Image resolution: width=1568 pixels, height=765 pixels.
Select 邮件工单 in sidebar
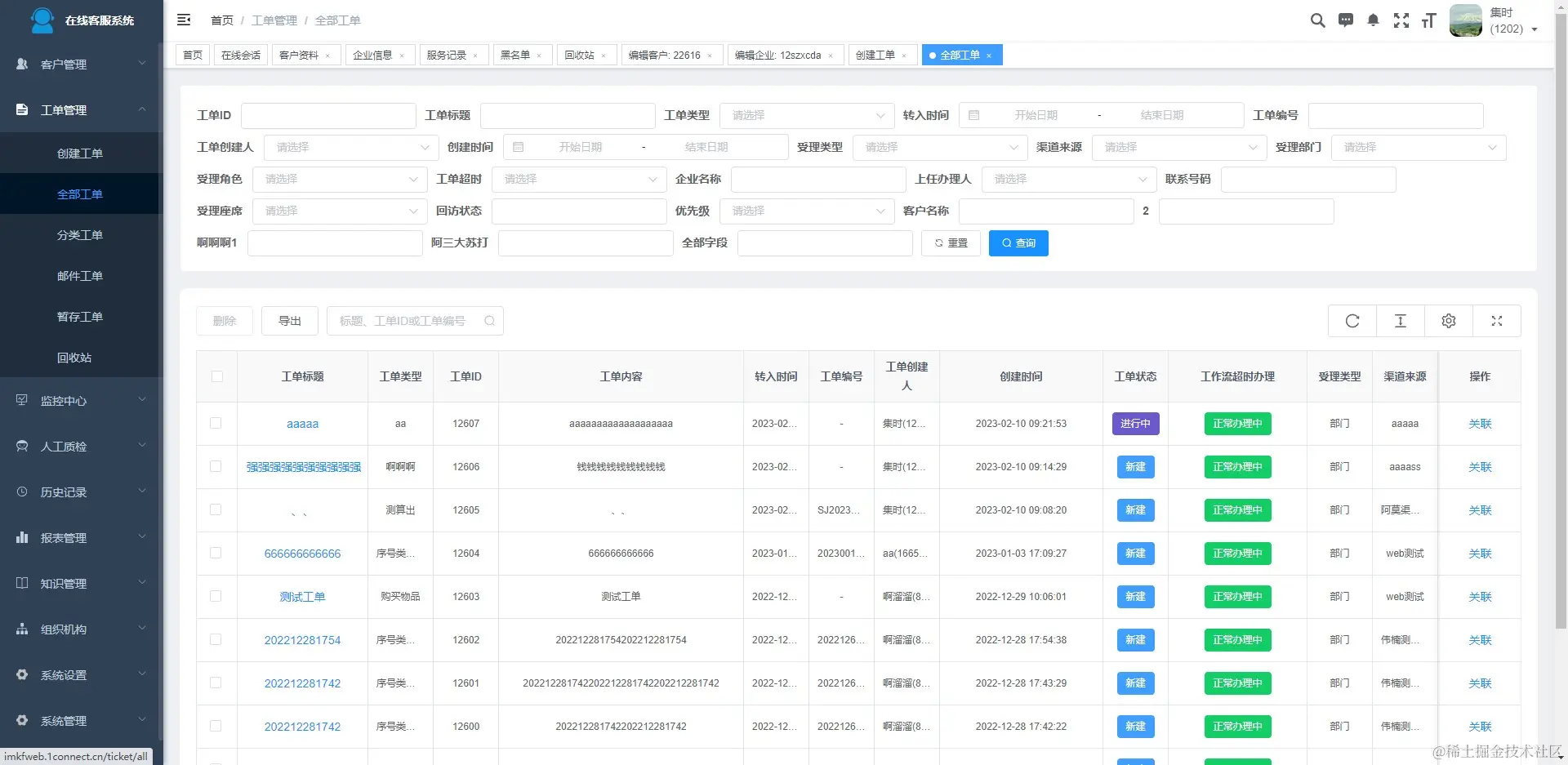pos(80,276)
